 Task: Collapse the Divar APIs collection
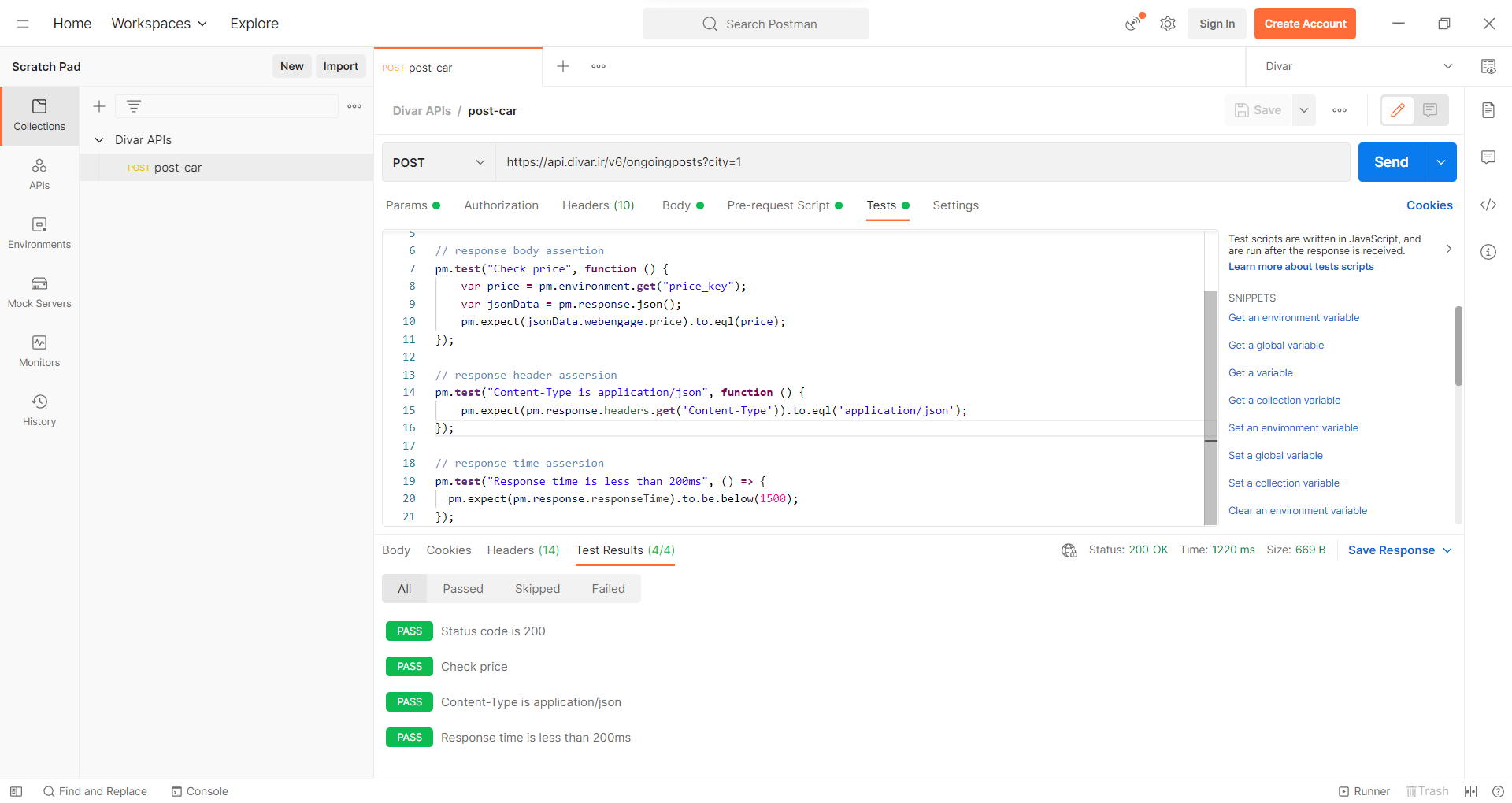(99, 140)
